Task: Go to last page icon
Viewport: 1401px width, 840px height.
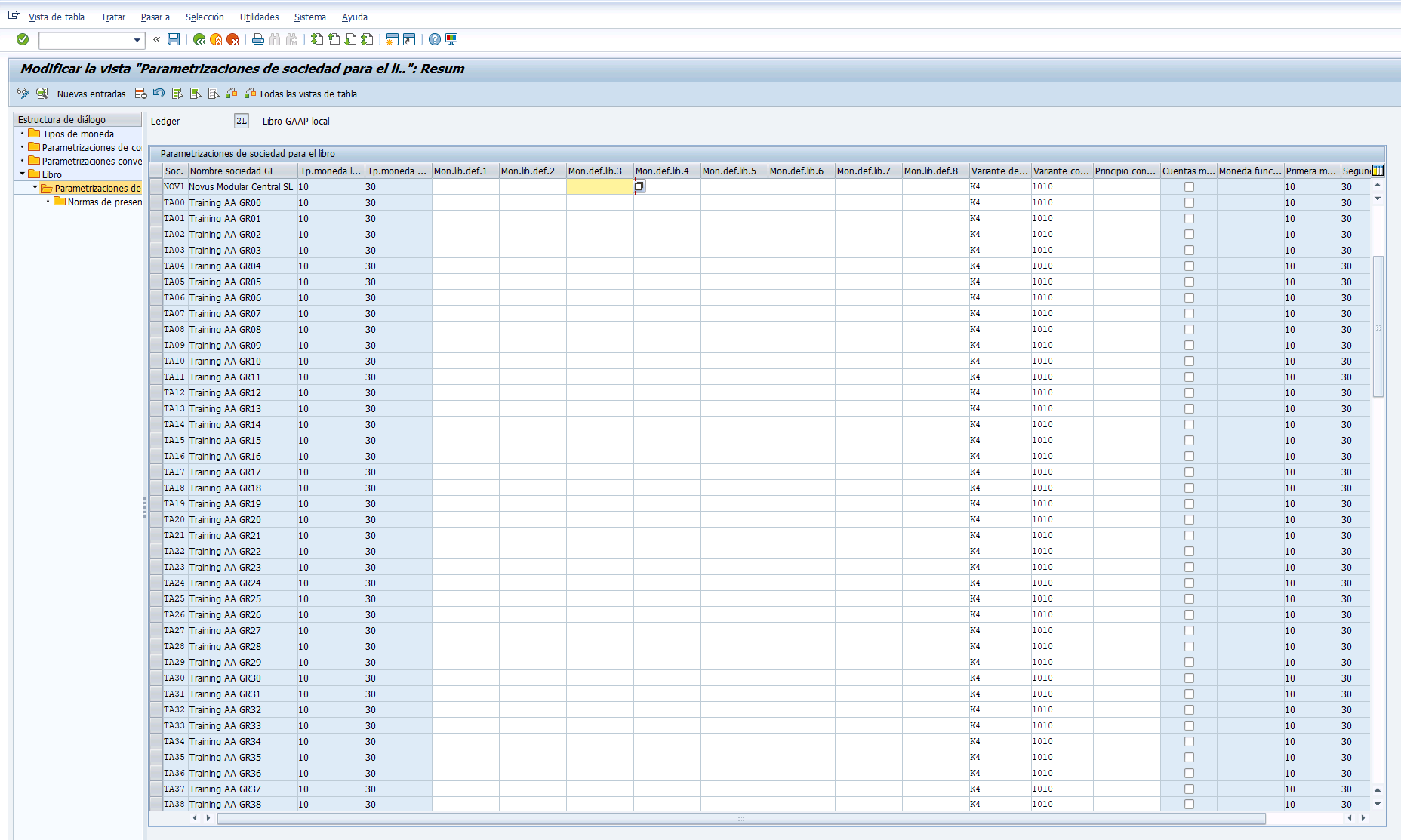Action: pos(367,39)
